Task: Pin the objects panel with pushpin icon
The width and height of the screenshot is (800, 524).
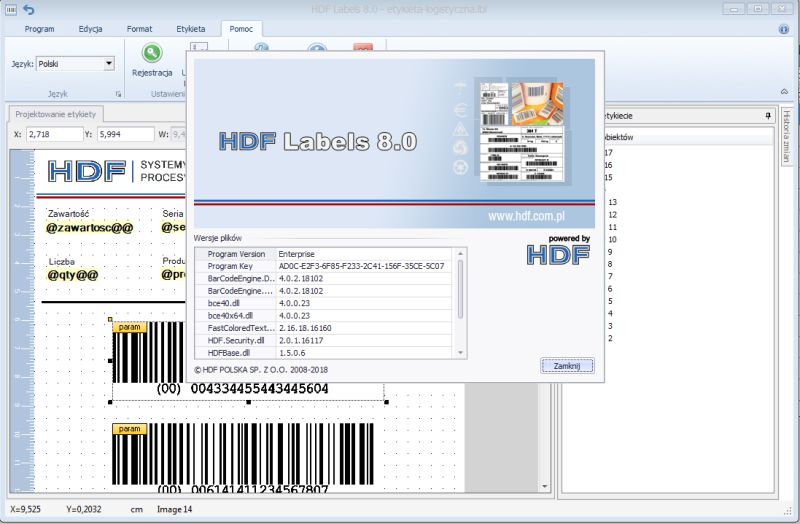Action: (x=768, y=116)
